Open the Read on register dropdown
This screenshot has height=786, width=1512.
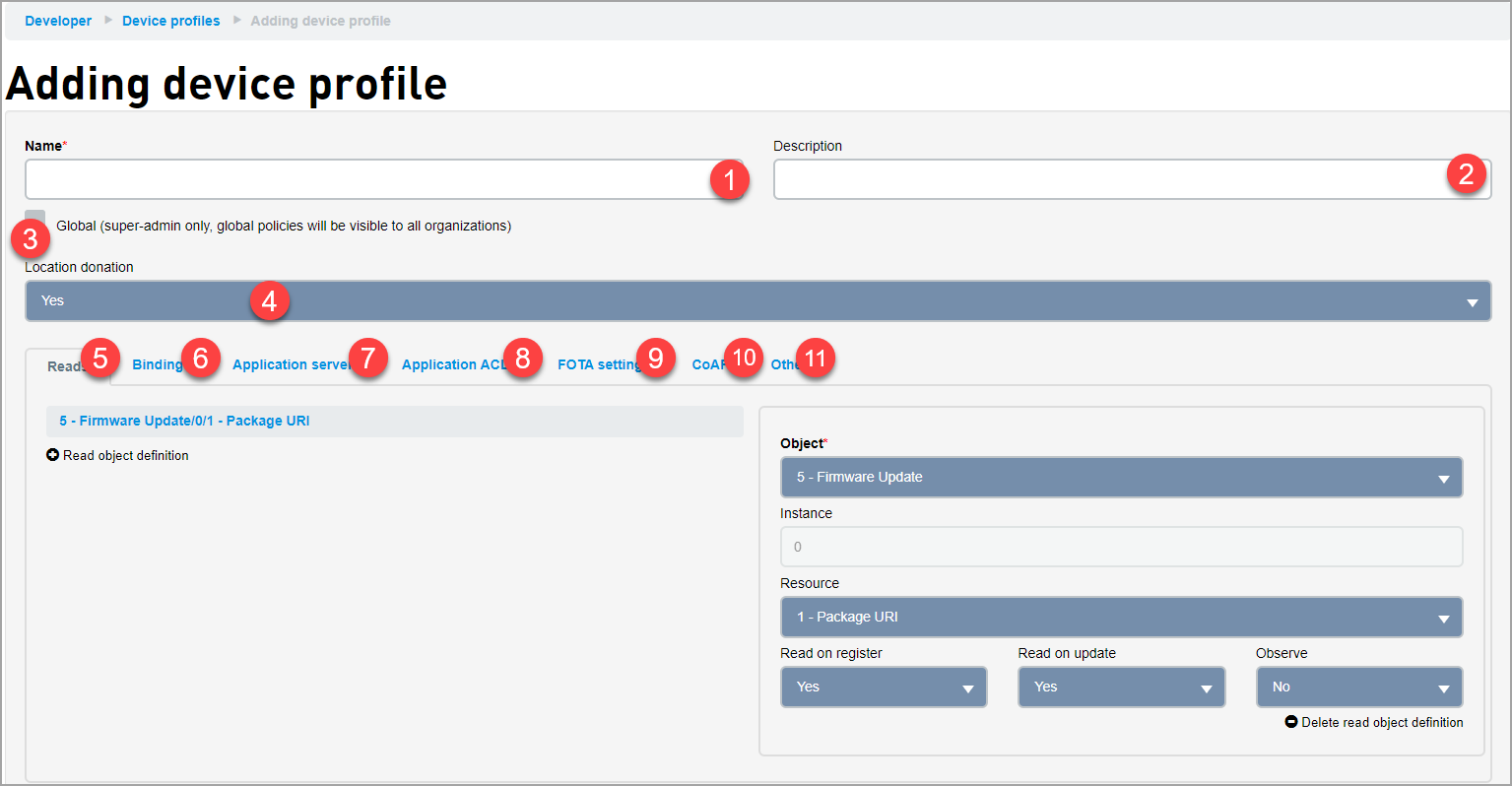click(883, 687)
